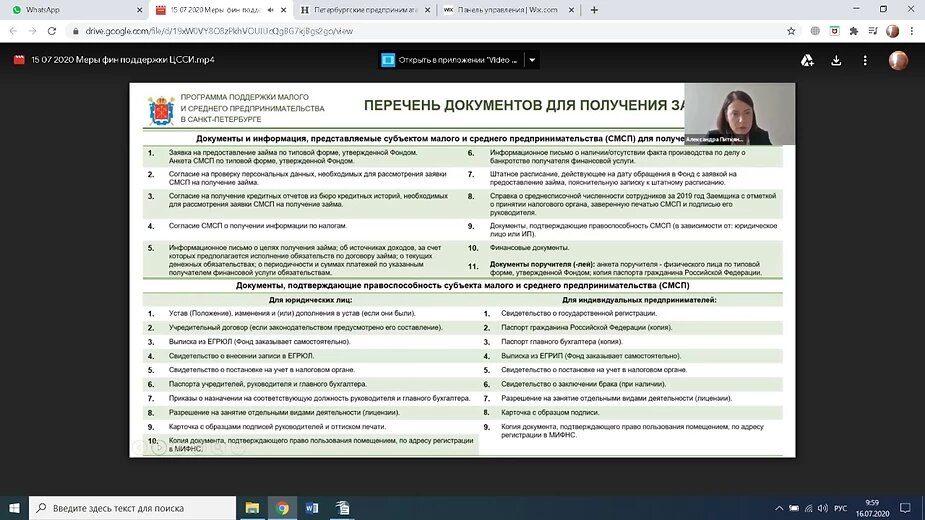
Task: Switch the РУС input language
Action: coord(841,508)
